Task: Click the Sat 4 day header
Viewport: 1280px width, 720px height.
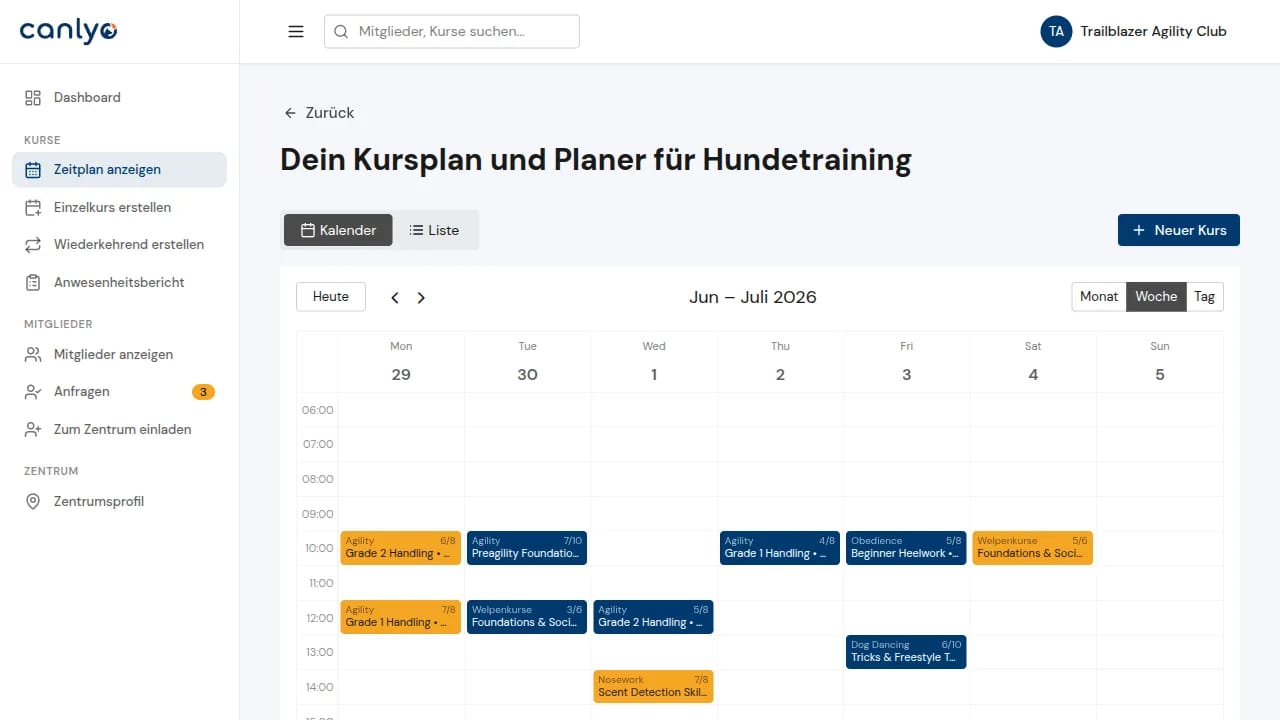Action: tap(1033, 362)
